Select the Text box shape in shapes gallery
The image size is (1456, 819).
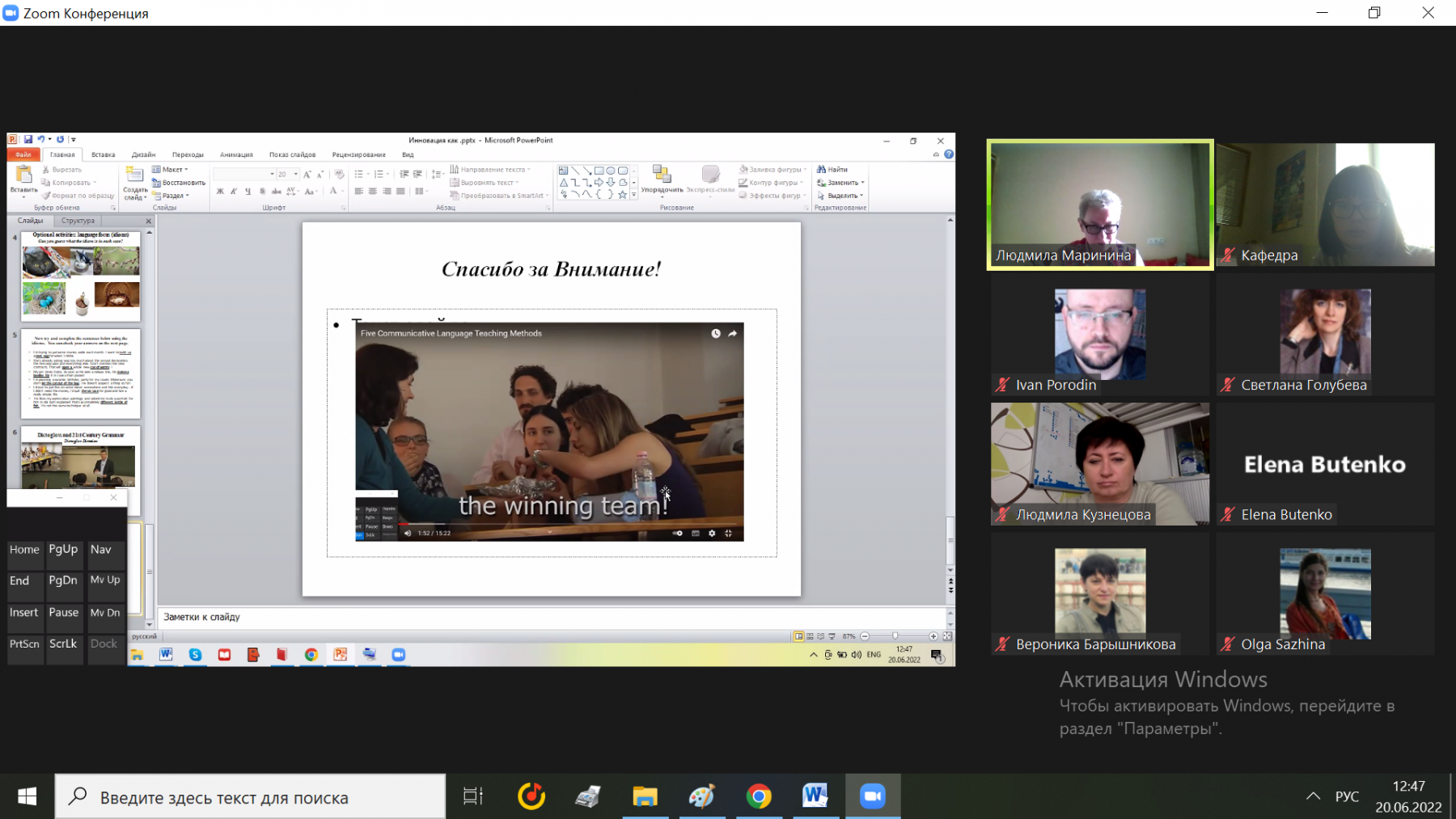click(563, 171)
